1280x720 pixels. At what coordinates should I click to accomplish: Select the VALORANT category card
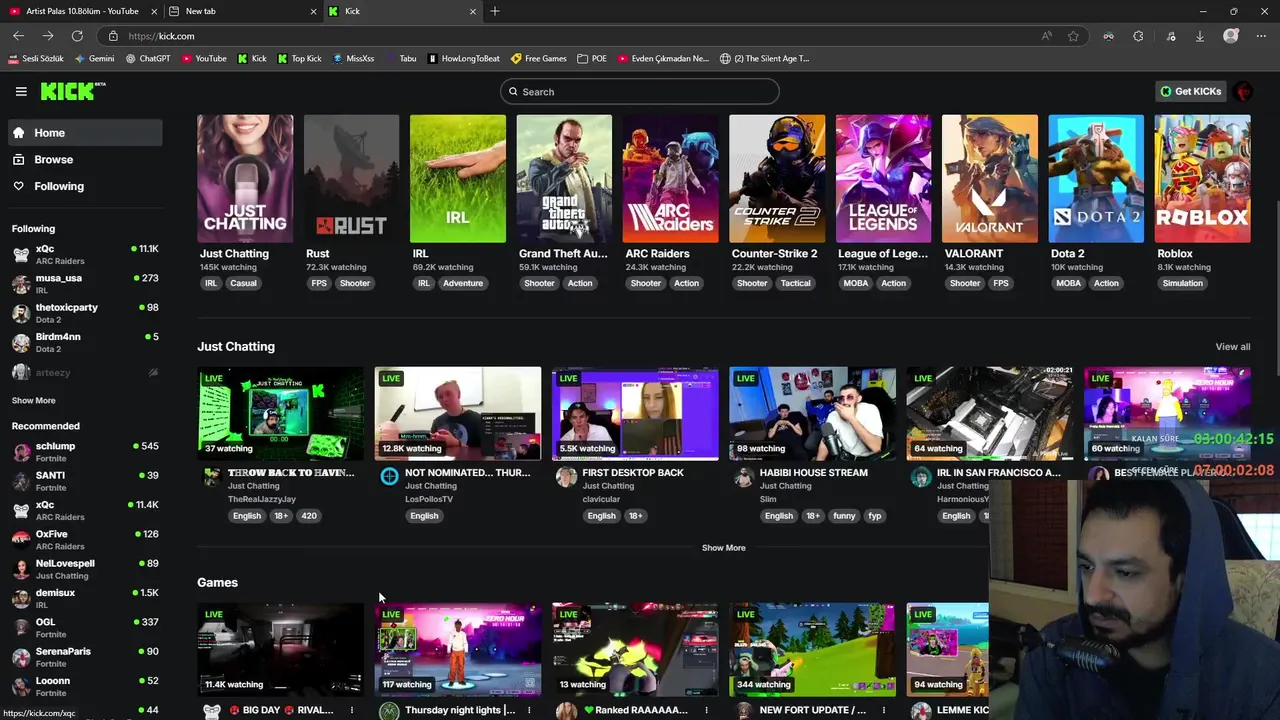(990, 179)
